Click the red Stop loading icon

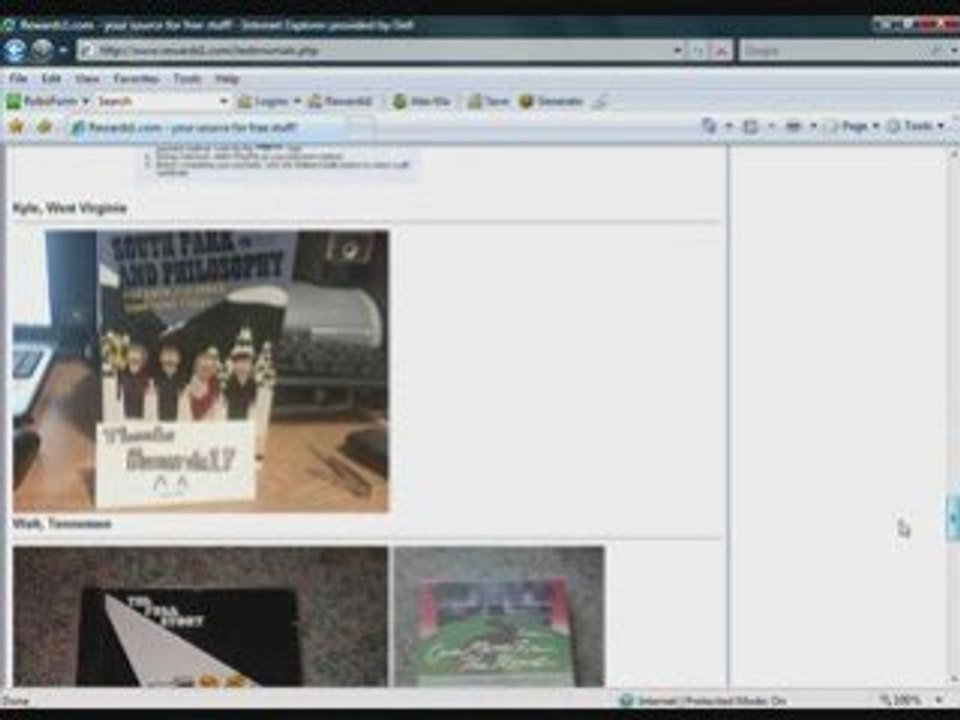721,51
